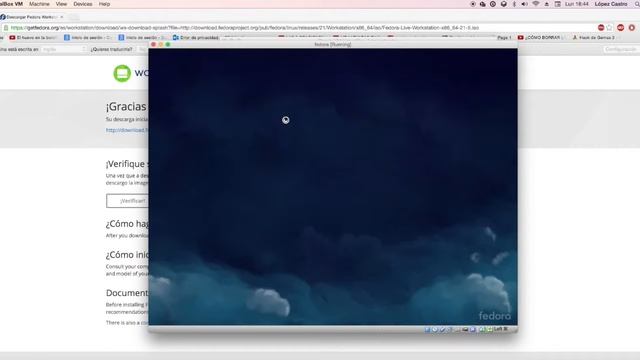The image size is (640, 360).
Task: Click the video capture icon in VM status bar
Action: click(x=473, y=329)
